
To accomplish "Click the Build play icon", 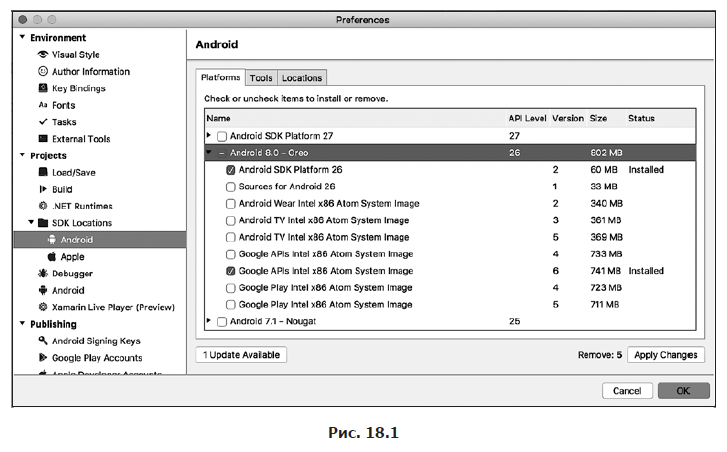I will click(43, 189).
